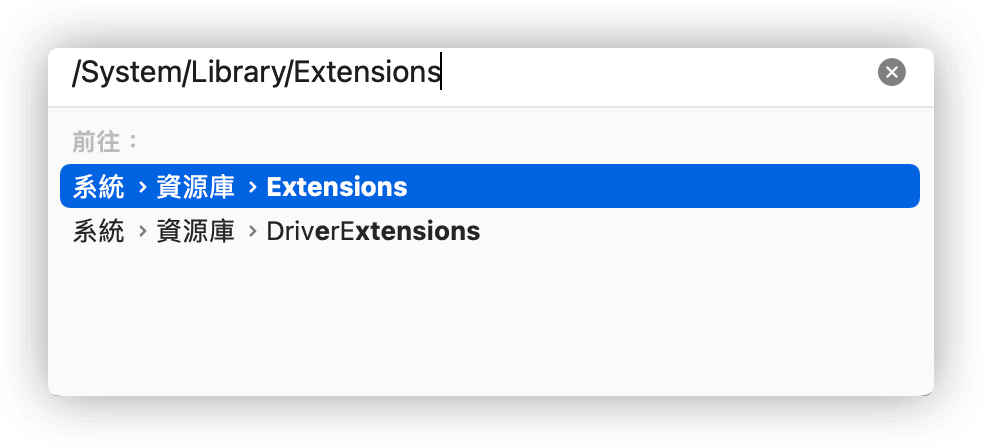
Task: Click the /System/Library/Extensions path field
Action: [470, 73]
